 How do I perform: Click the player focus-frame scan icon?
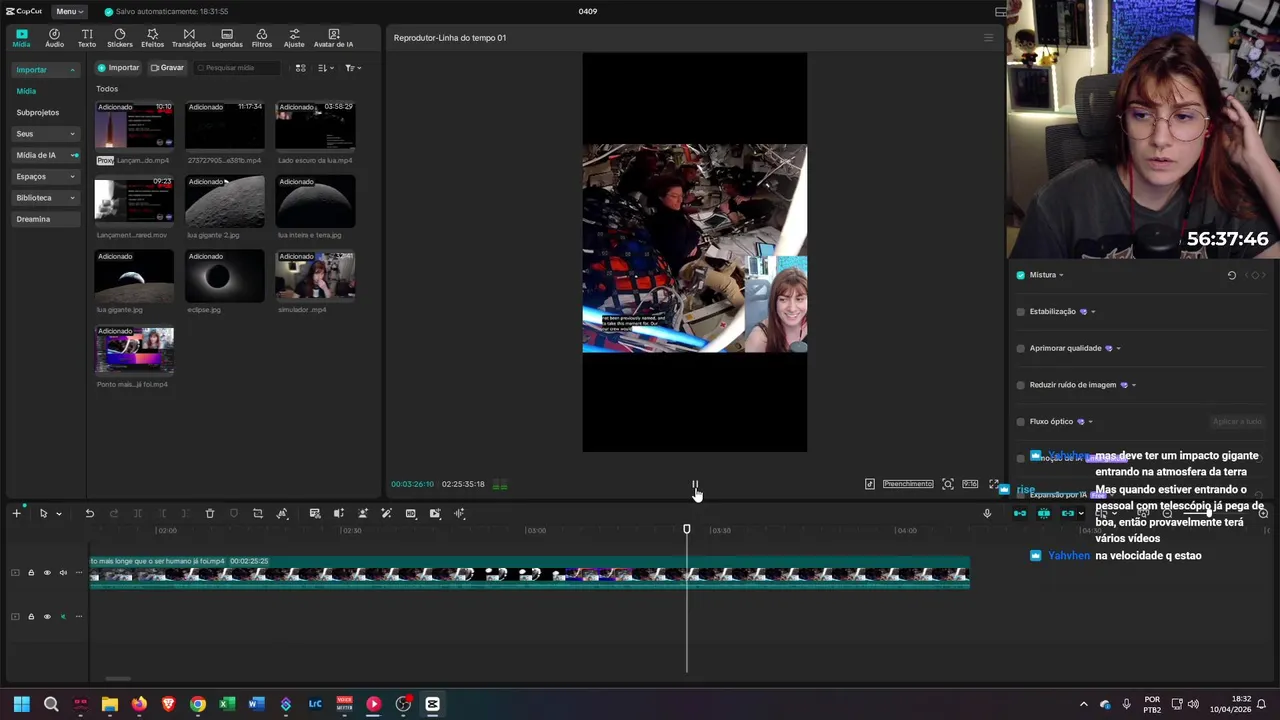pyautogui.click(x=948, y=484)
